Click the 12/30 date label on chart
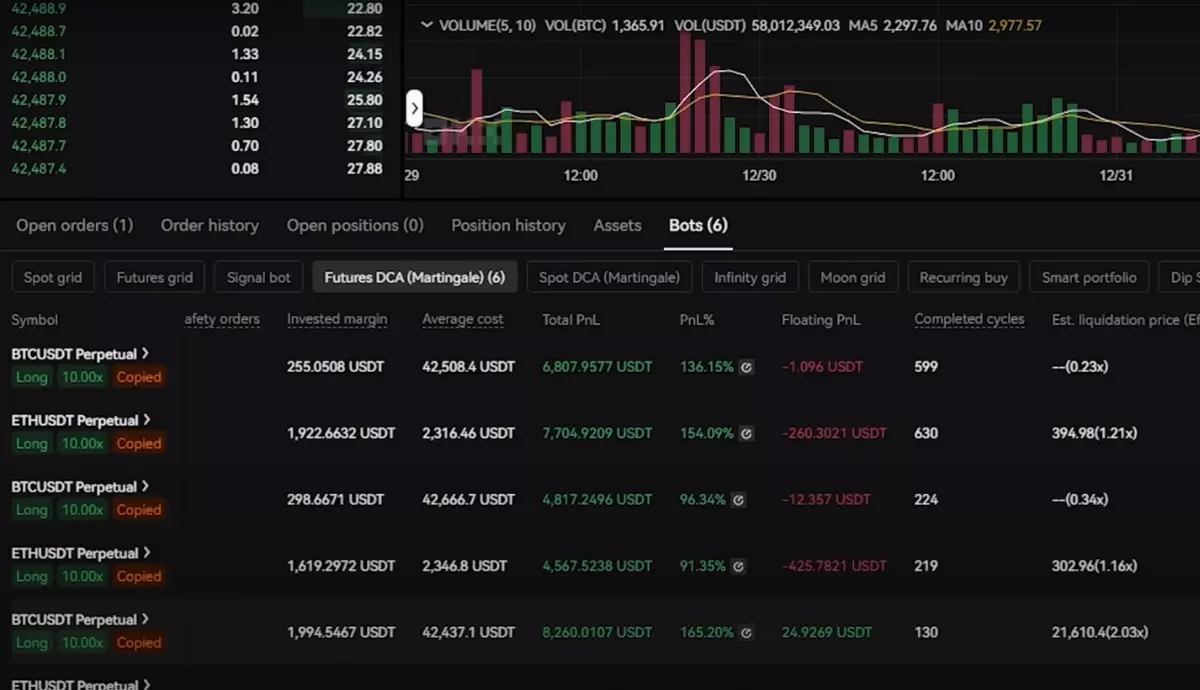Image resolution: width=1200 pixels, height=690 pixels. coord(759,175)
